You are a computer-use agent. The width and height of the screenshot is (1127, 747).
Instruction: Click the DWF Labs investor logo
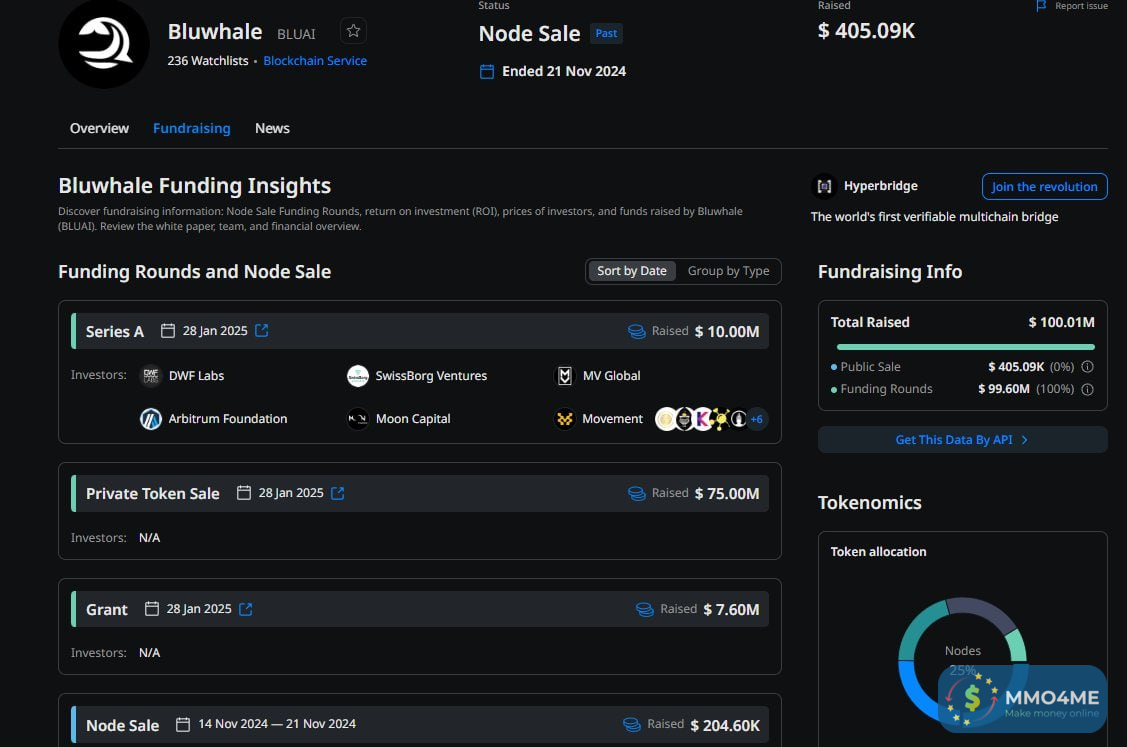click(x=151, y=376)
